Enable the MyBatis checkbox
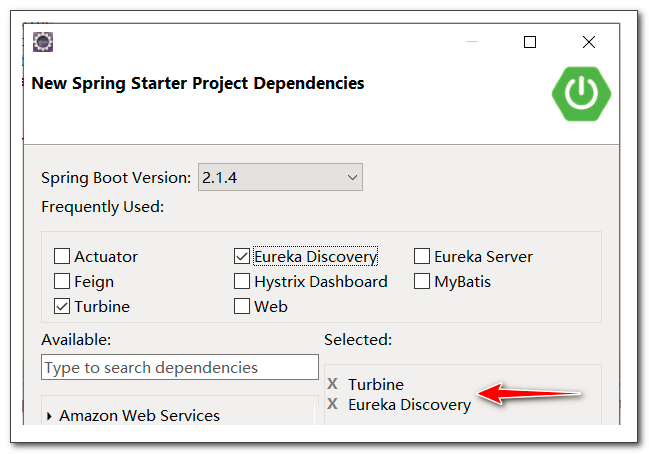 (422, 281)
